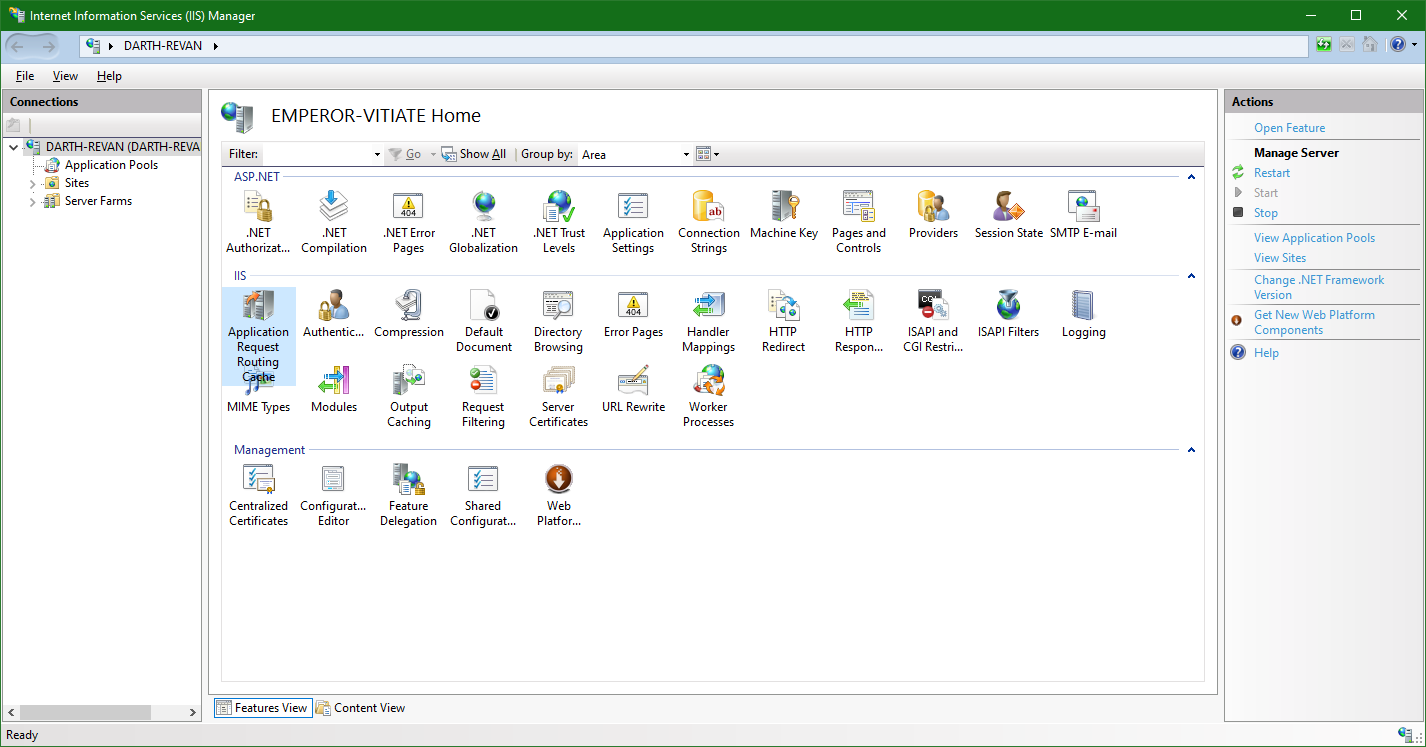Viewport: 1426px width, 747px height.
Task: Open the MIME Types feature
Action: 258,390
